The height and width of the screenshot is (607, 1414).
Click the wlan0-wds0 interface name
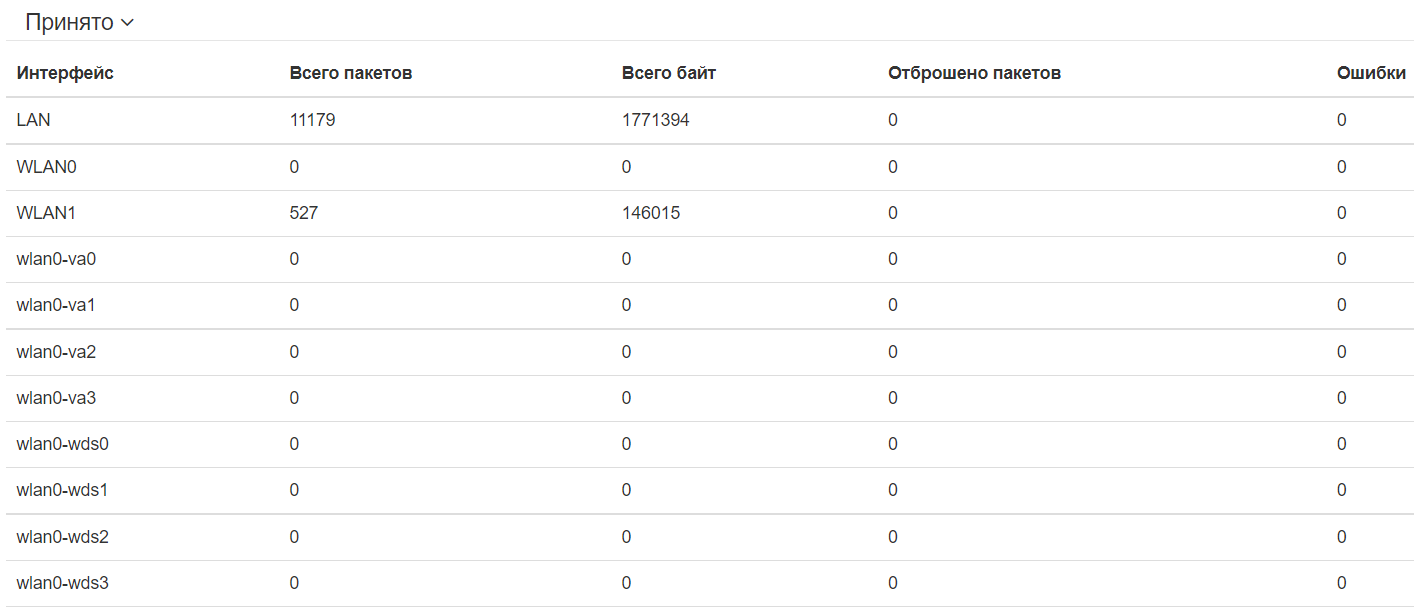[63, 444]
